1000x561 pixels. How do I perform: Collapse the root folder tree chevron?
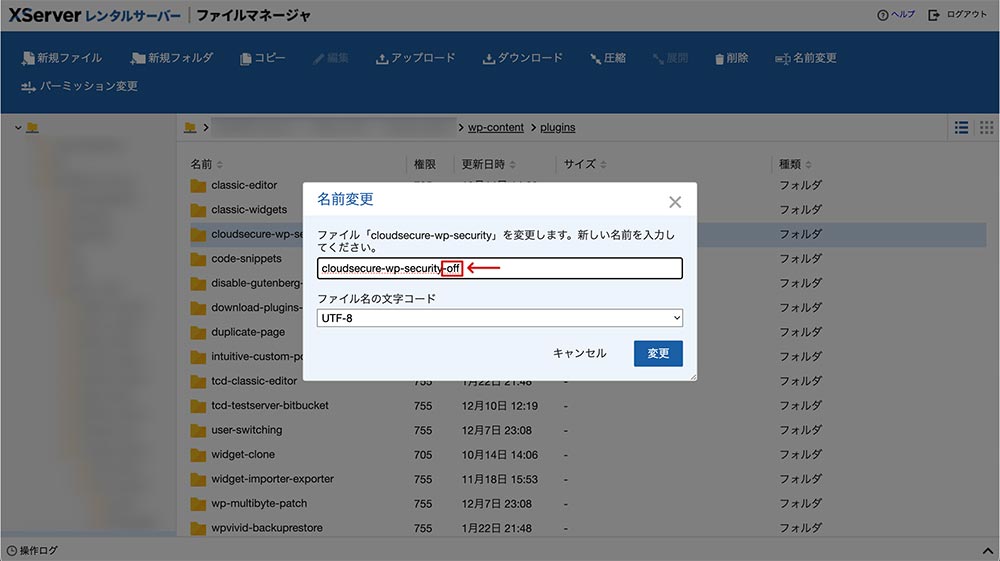coord(18,128)
